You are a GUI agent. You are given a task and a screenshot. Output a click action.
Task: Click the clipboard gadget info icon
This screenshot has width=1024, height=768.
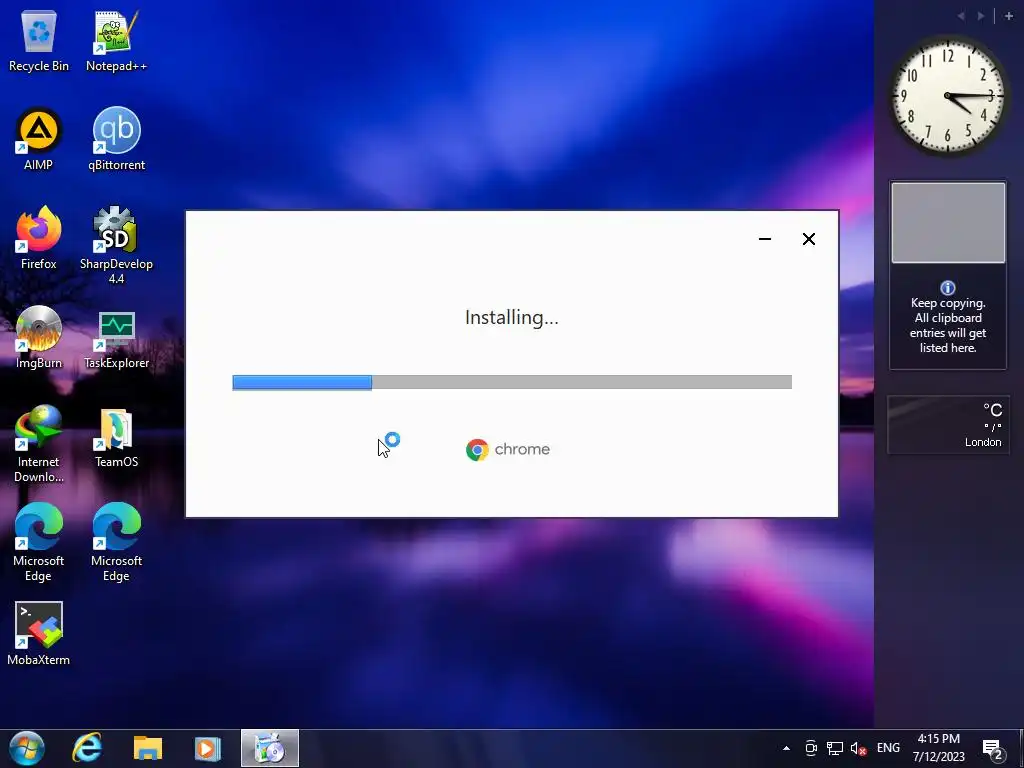(x=948, y=288)
